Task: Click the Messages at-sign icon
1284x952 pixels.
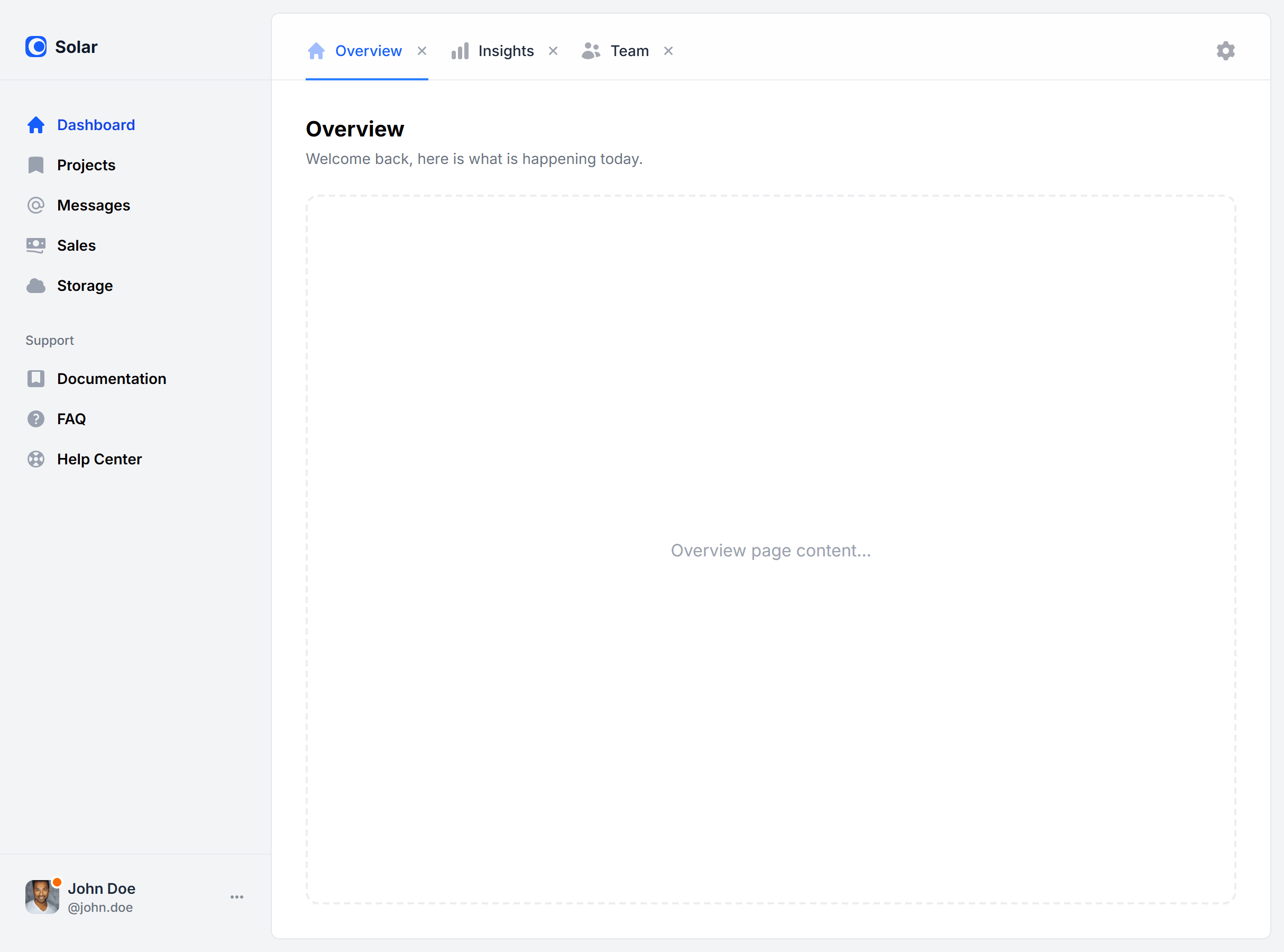Action: 36,206
